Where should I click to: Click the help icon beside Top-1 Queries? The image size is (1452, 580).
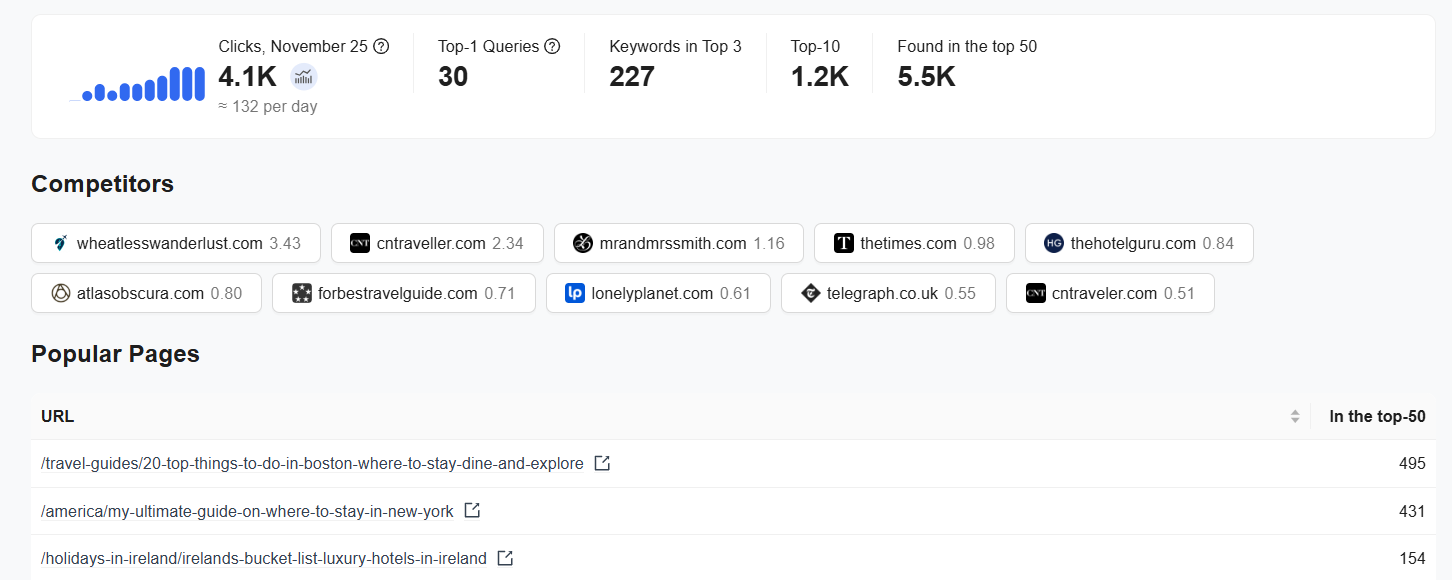point(552,46)
